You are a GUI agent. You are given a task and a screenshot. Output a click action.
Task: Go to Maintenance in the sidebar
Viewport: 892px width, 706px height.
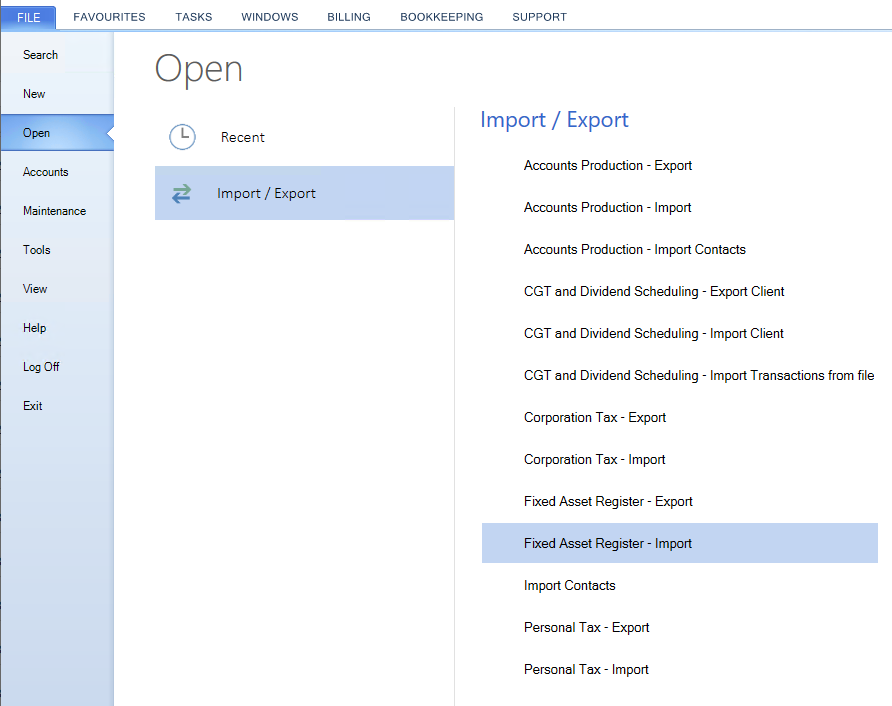click(x=57, y=210)
